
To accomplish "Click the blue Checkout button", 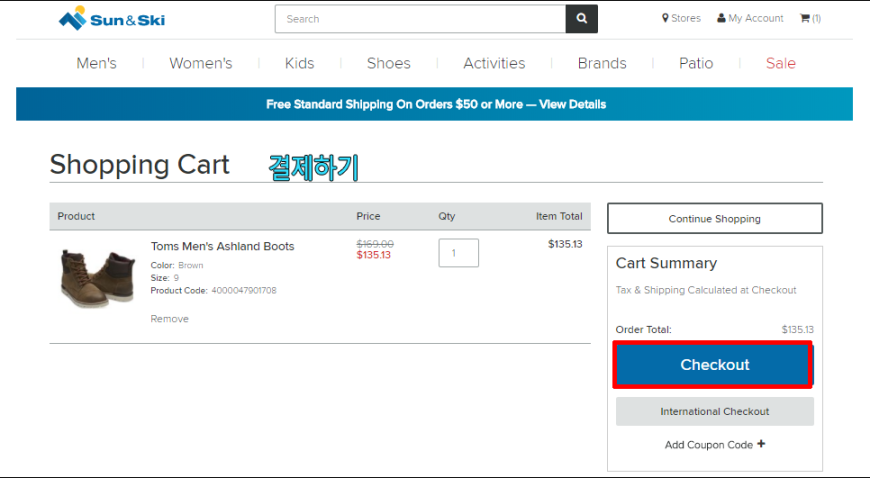I will point(714,365).
